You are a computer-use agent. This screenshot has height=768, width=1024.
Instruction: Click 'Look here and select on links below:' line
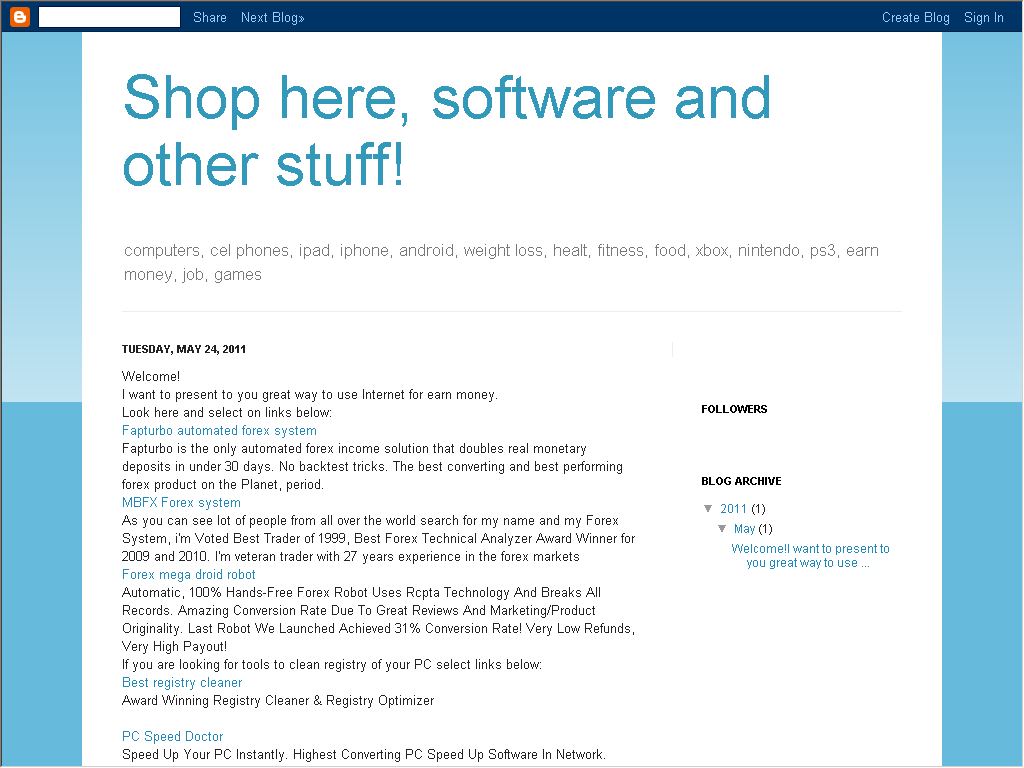(x=227, y=412)
